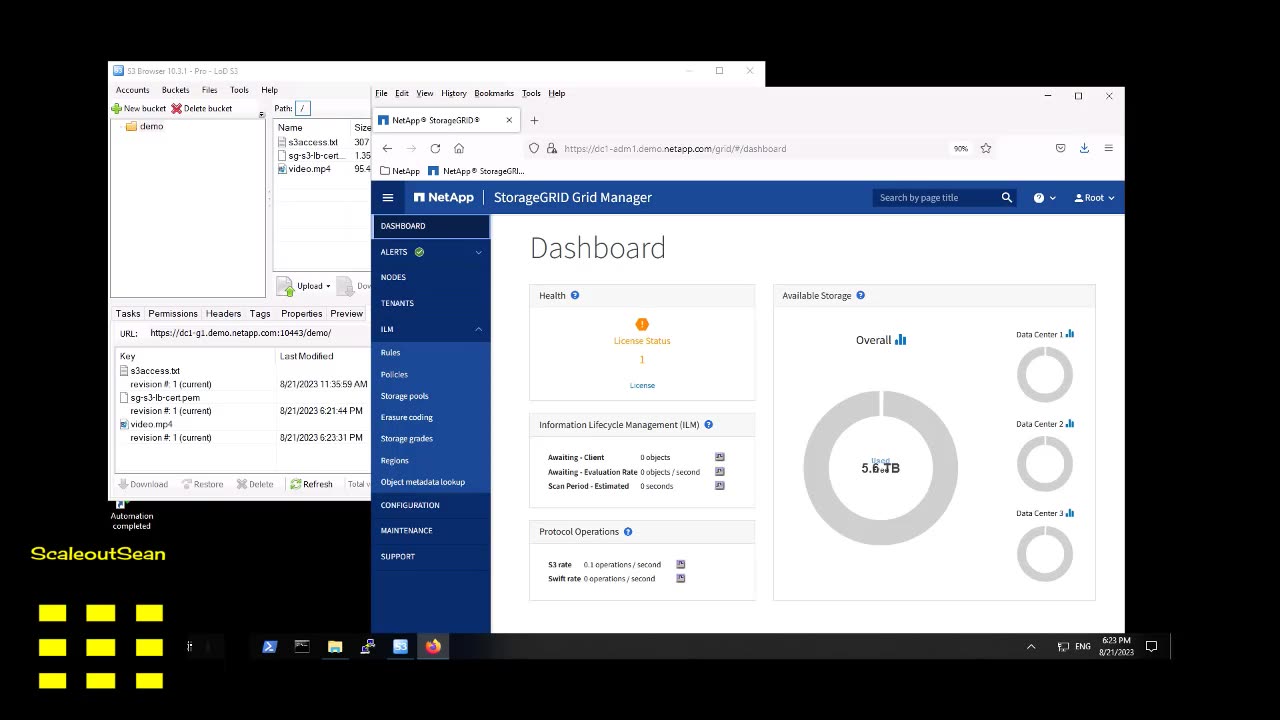
Task: Open Data Center 2 chart icon
Action: [1070, 424]
